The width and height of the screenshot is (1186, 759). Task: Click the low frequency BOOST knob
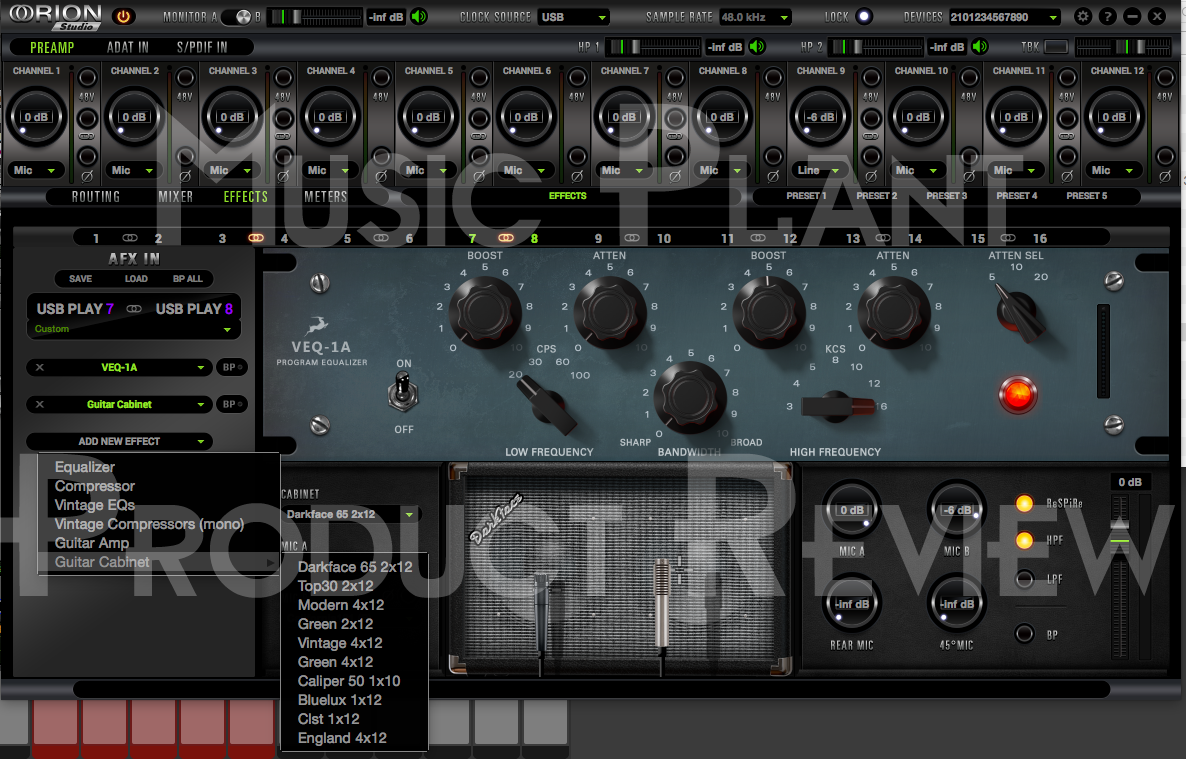(x=484, y=312)
